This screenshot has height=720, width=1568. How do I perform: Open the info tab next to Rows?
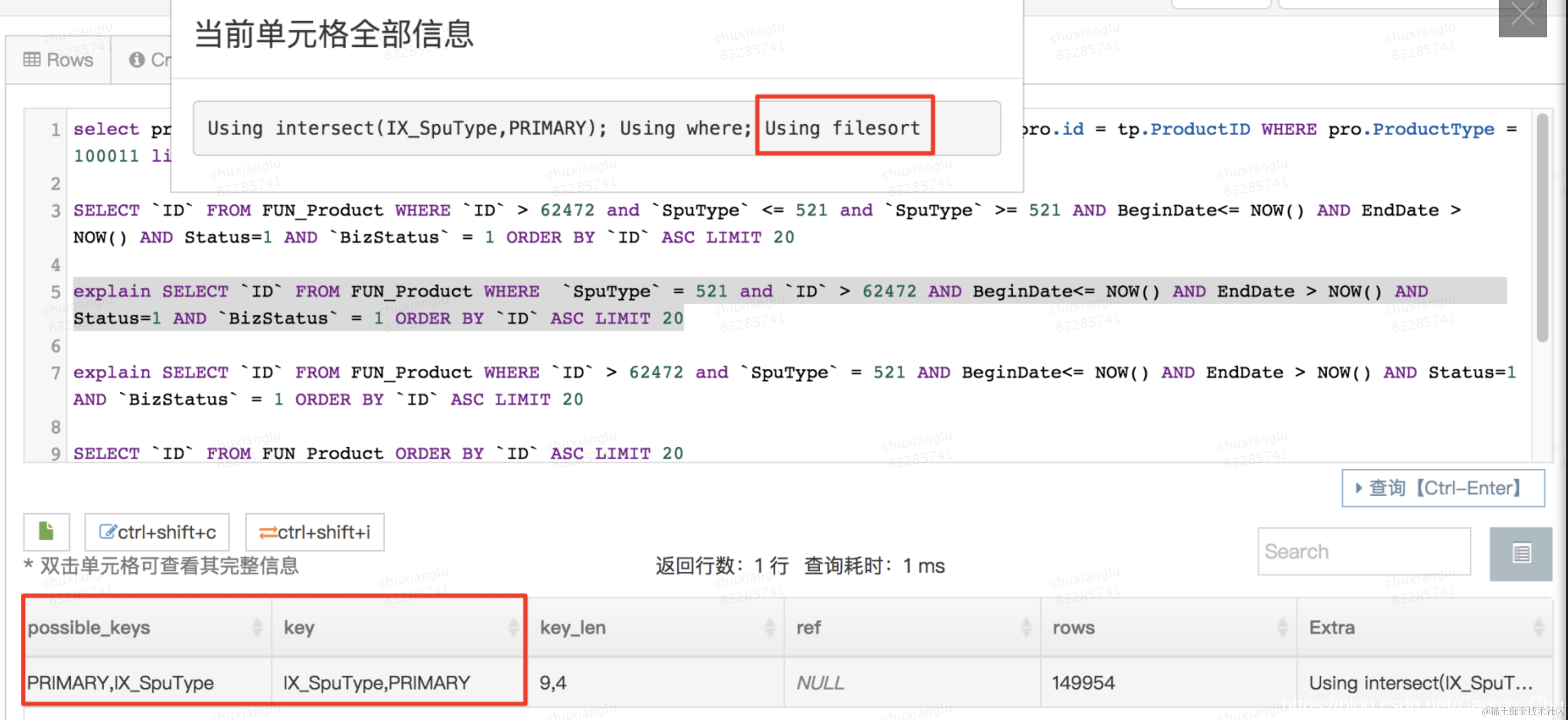(146, 60)
